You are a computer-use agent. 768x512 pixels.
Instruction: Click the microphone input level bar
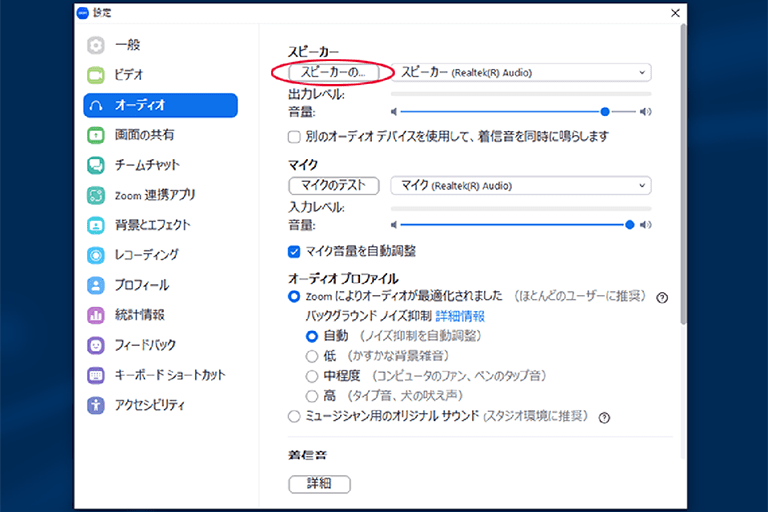(521, 209)
